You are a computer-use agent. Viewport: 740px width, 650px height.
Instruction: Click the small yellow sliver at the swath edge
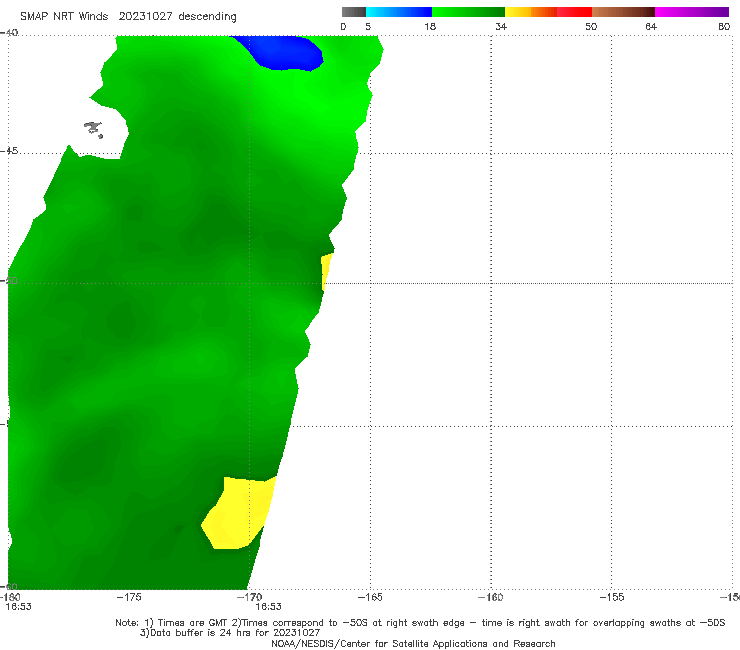click(x=326, y=271)
